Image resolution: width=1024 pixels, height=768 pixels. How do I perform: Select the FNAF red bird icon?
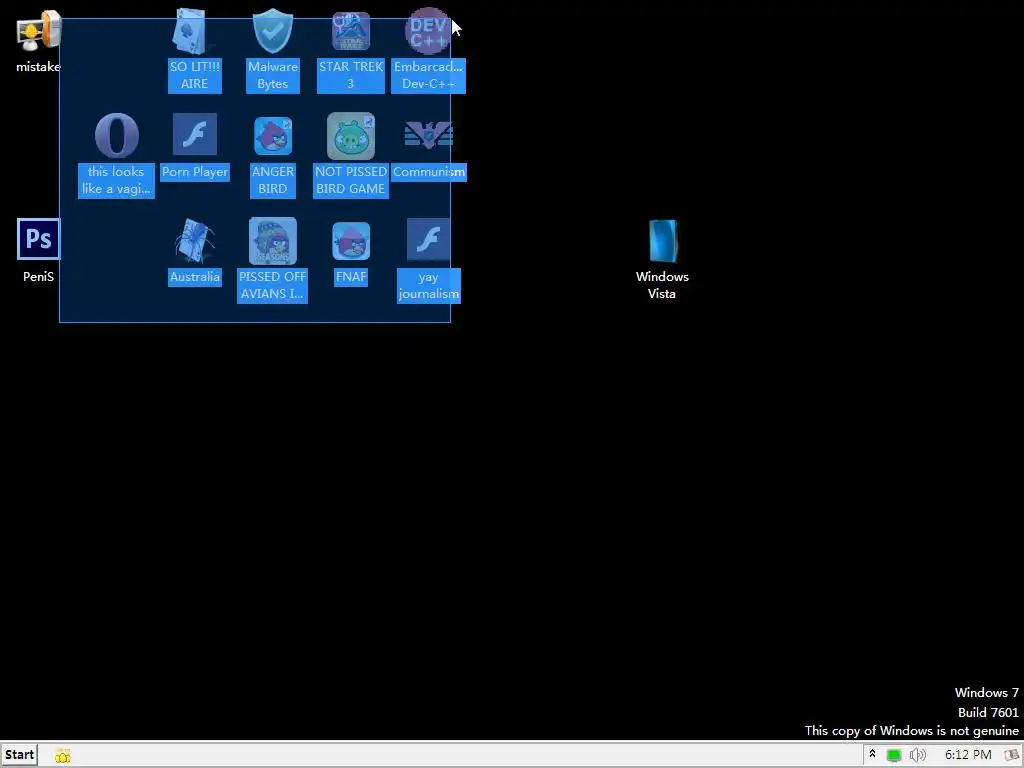point(351,241)
